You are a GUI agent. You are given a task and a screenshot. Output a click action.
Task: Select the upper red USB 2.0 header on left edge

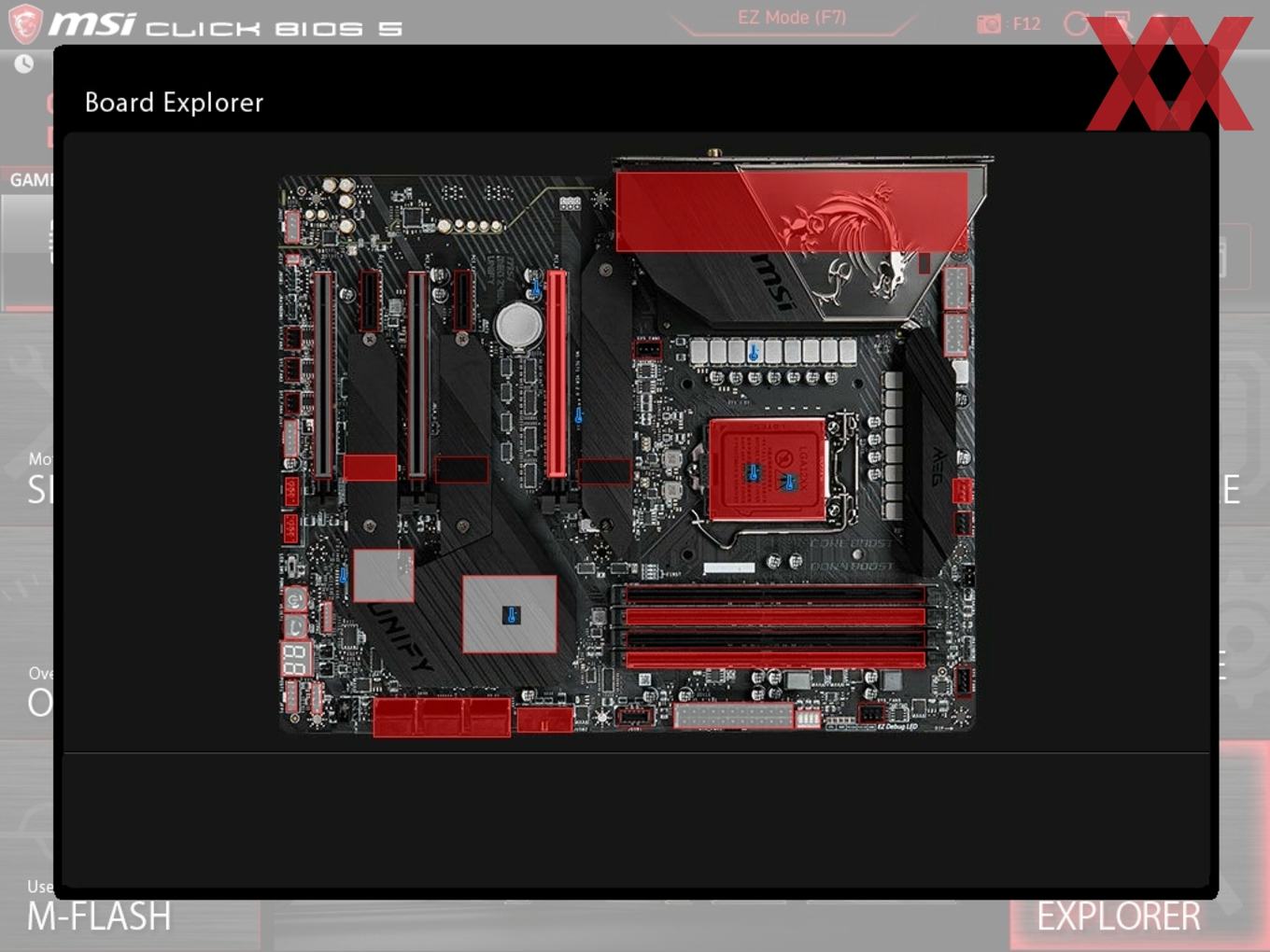(291, 490)
